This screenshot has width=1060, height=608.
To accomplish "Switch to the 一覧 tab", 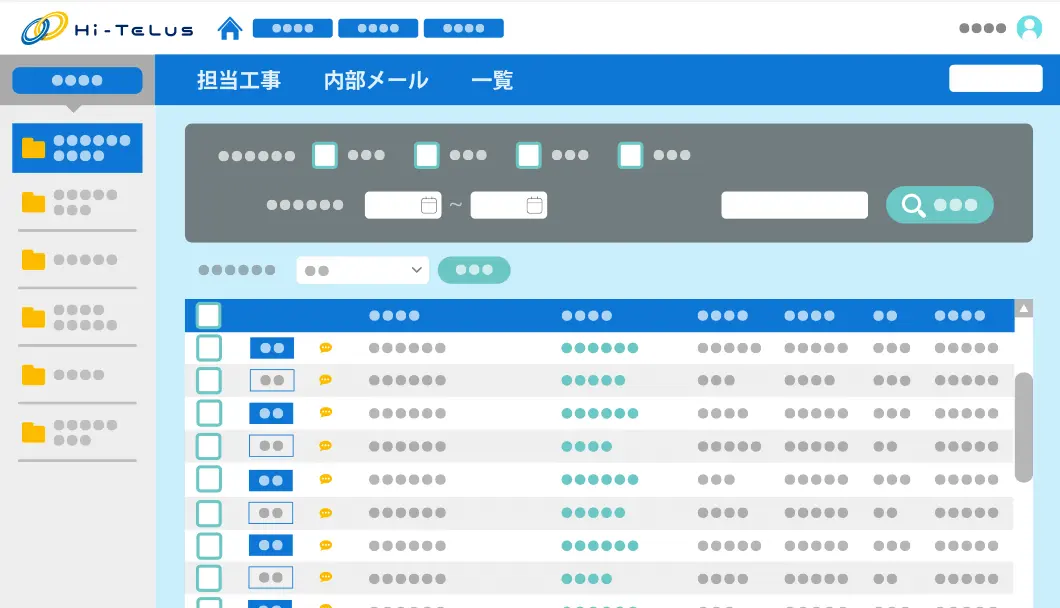I will pos(492,80).
